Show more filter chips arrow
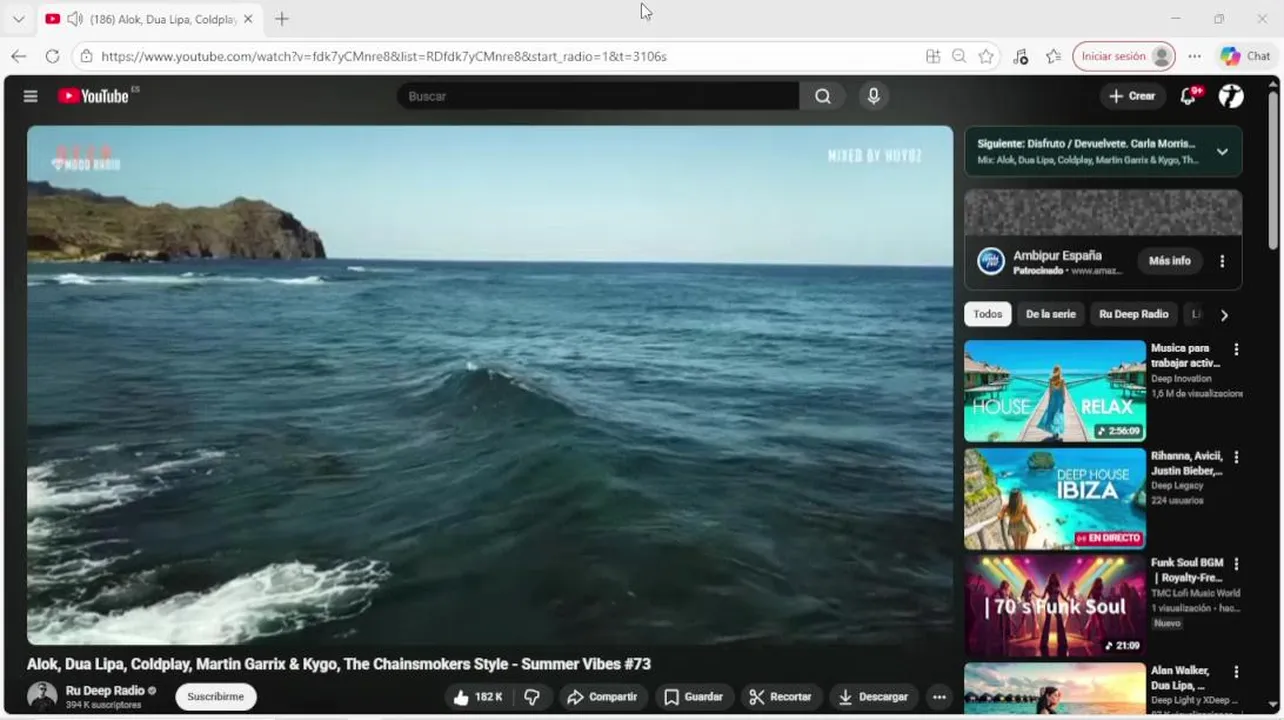Image resolution: width=1284 pixels, height=720 pixels. coord(1223,315)
